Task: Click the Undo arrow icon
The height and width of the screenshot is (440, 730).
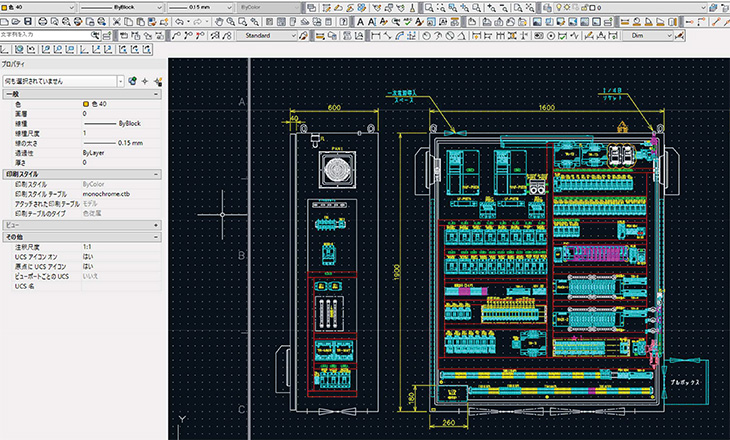Action: (x=179, y=21)
